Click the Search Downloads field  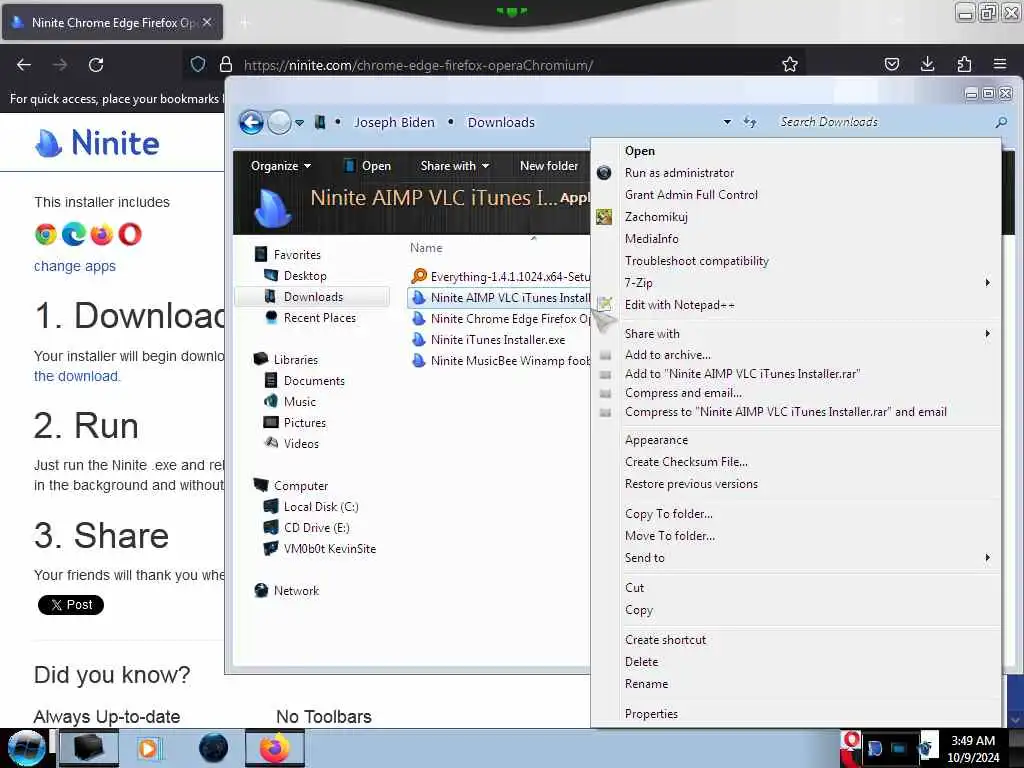(x=882, y=122)
